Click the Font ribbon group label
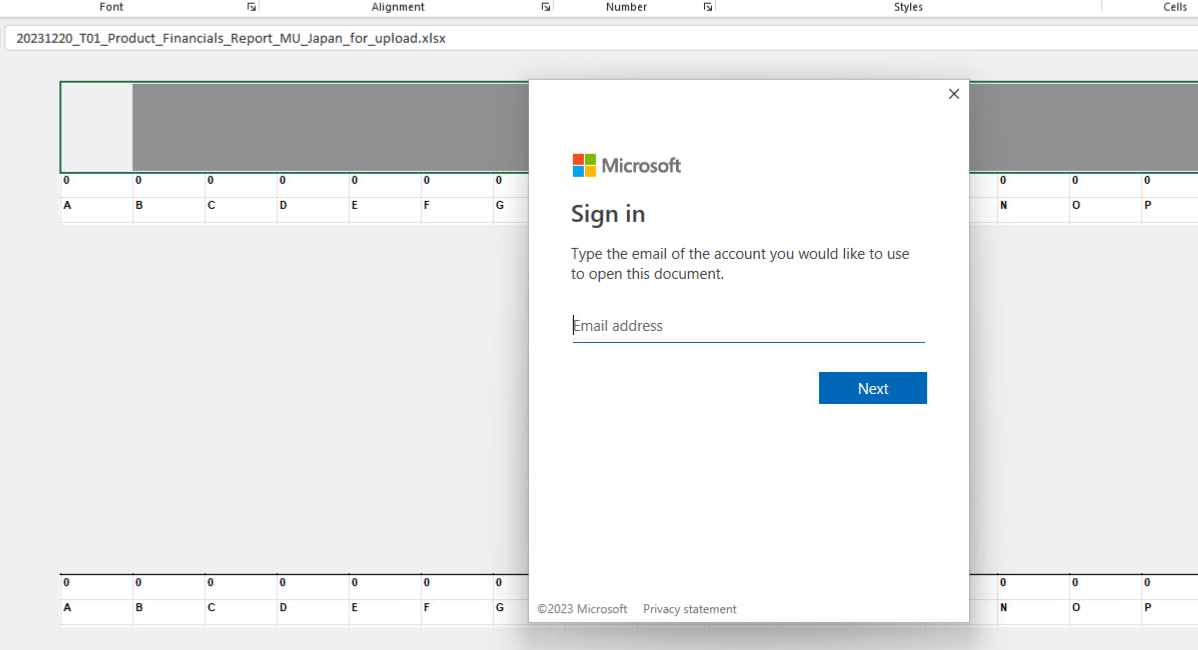 (112, 7)
